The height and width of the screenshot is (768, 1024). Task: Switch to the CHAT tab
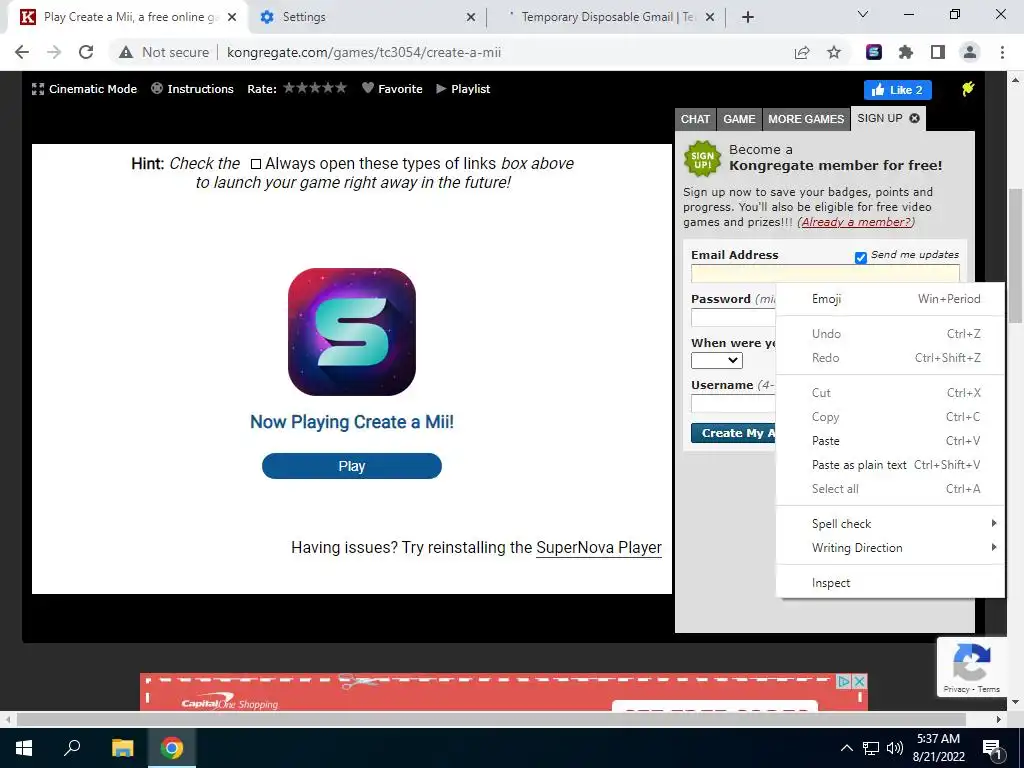[696, 119]
